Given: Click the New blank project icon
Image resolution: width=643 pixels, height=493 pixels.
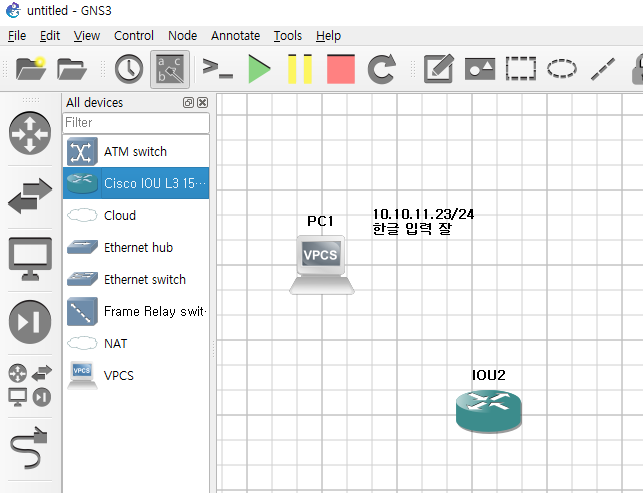Looking at the screenshot, I should (31, 68).
